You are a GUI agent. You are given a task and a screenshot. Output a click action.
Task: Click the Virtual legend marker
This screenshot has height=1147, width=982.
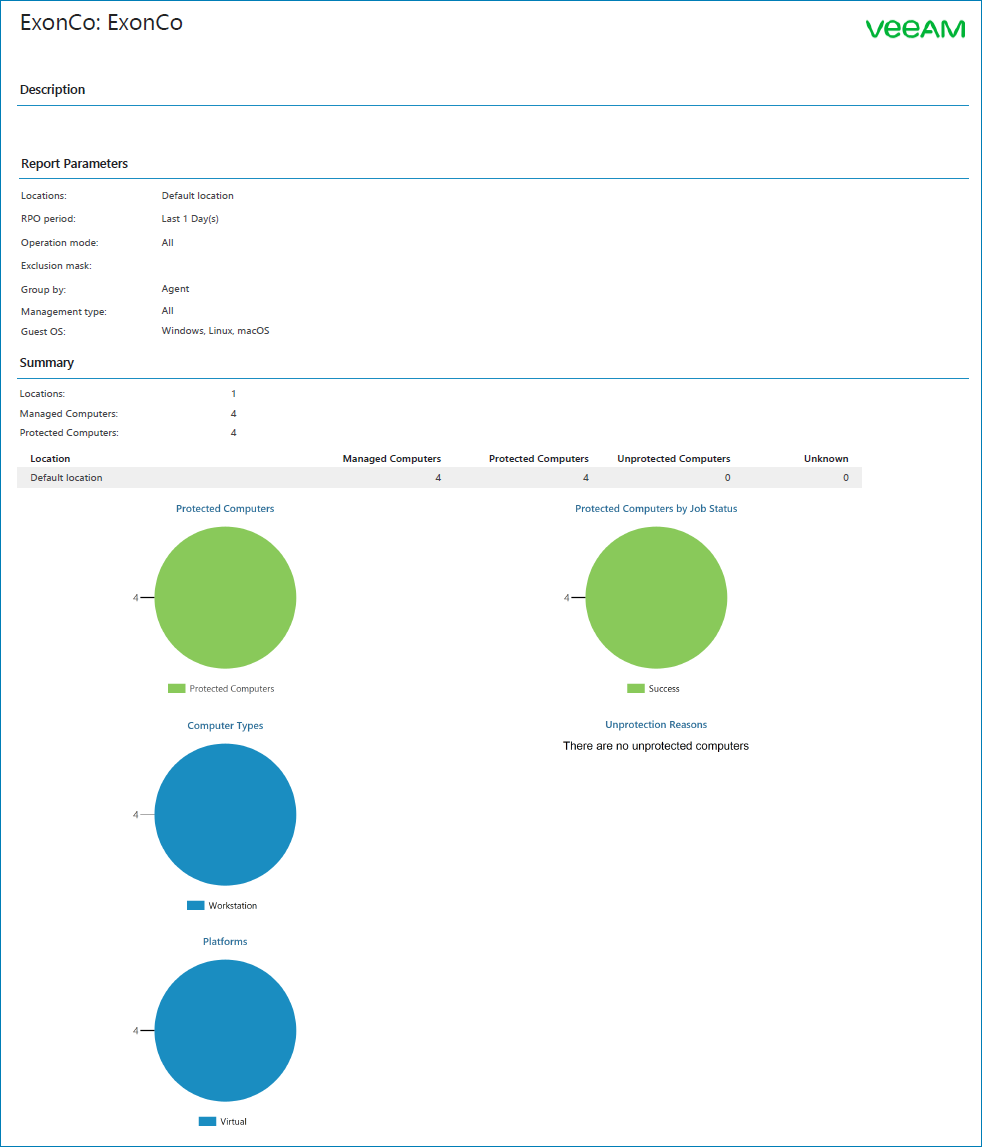point(205,1121)
